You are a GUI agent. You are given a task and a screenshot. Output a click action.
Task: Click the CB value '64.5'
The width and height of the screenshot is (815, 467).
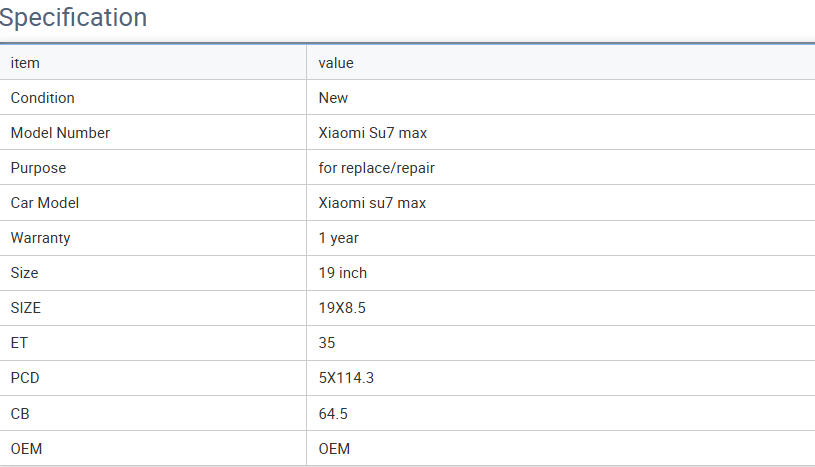click(333, 413)
